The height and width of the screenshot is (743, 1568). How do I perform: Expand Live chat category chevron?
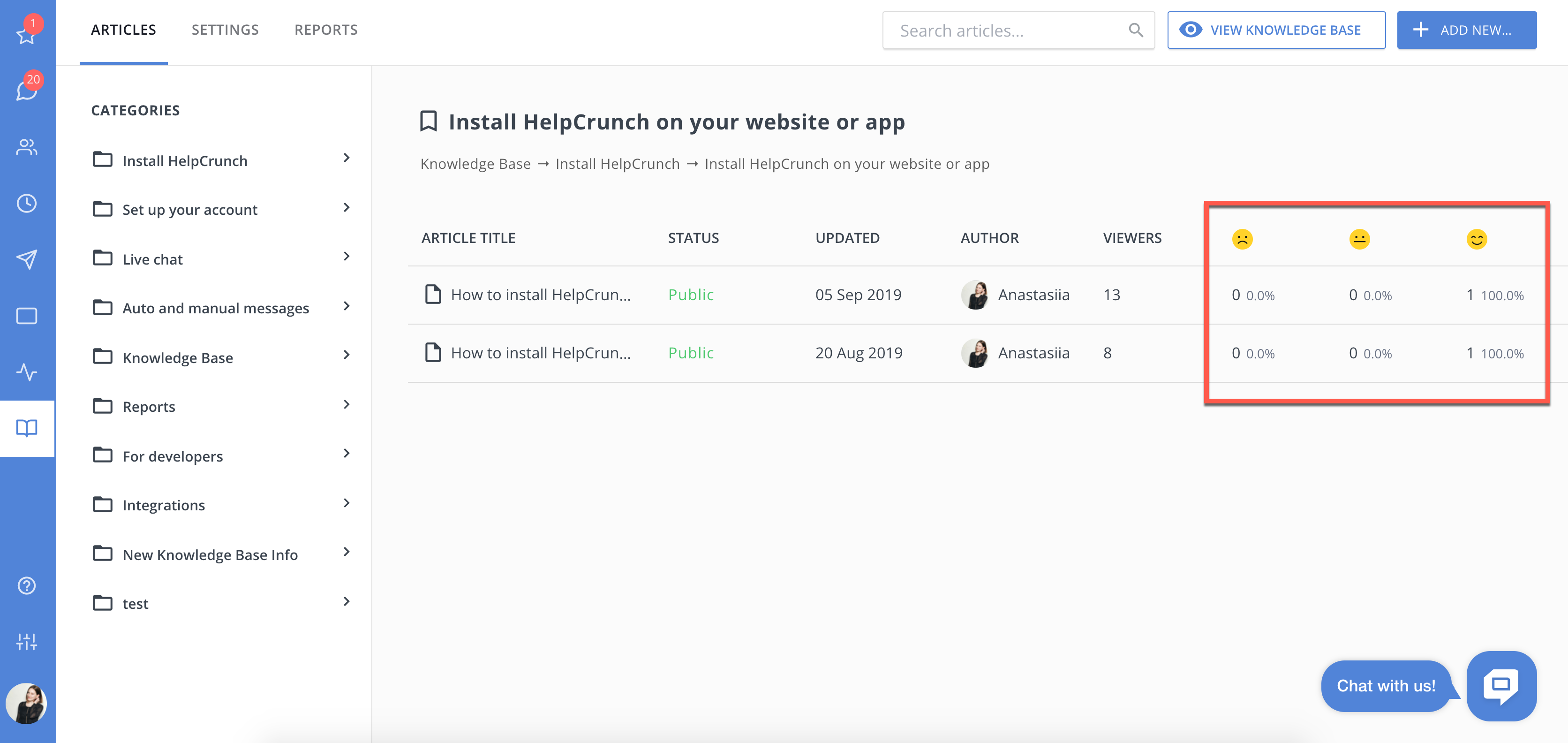347,257
